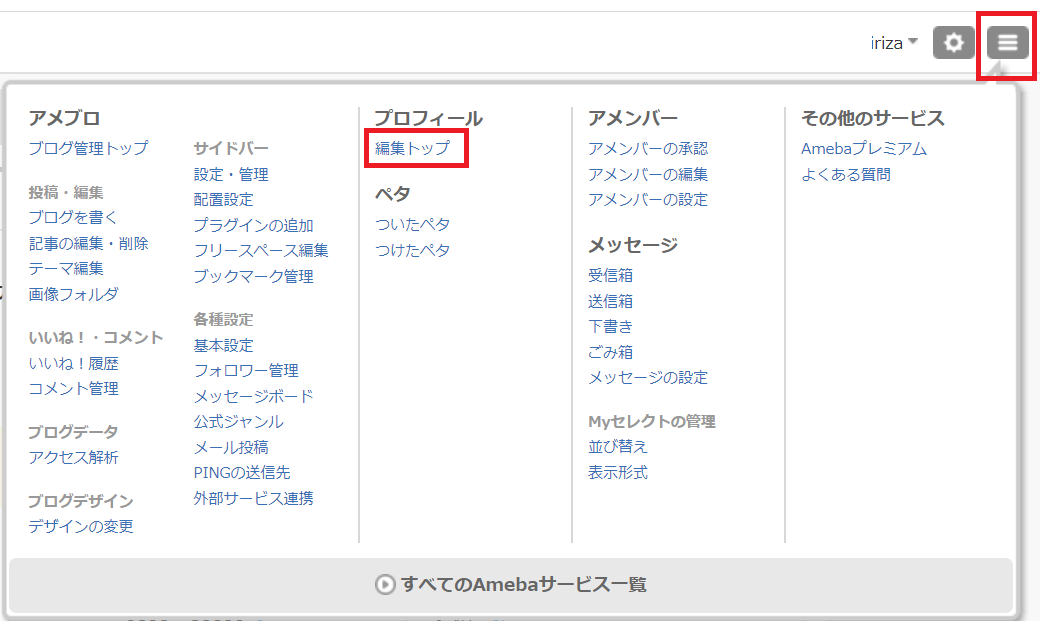
Task: View ついたペタ
Action: pyautogui.click(x=413, y=225)
